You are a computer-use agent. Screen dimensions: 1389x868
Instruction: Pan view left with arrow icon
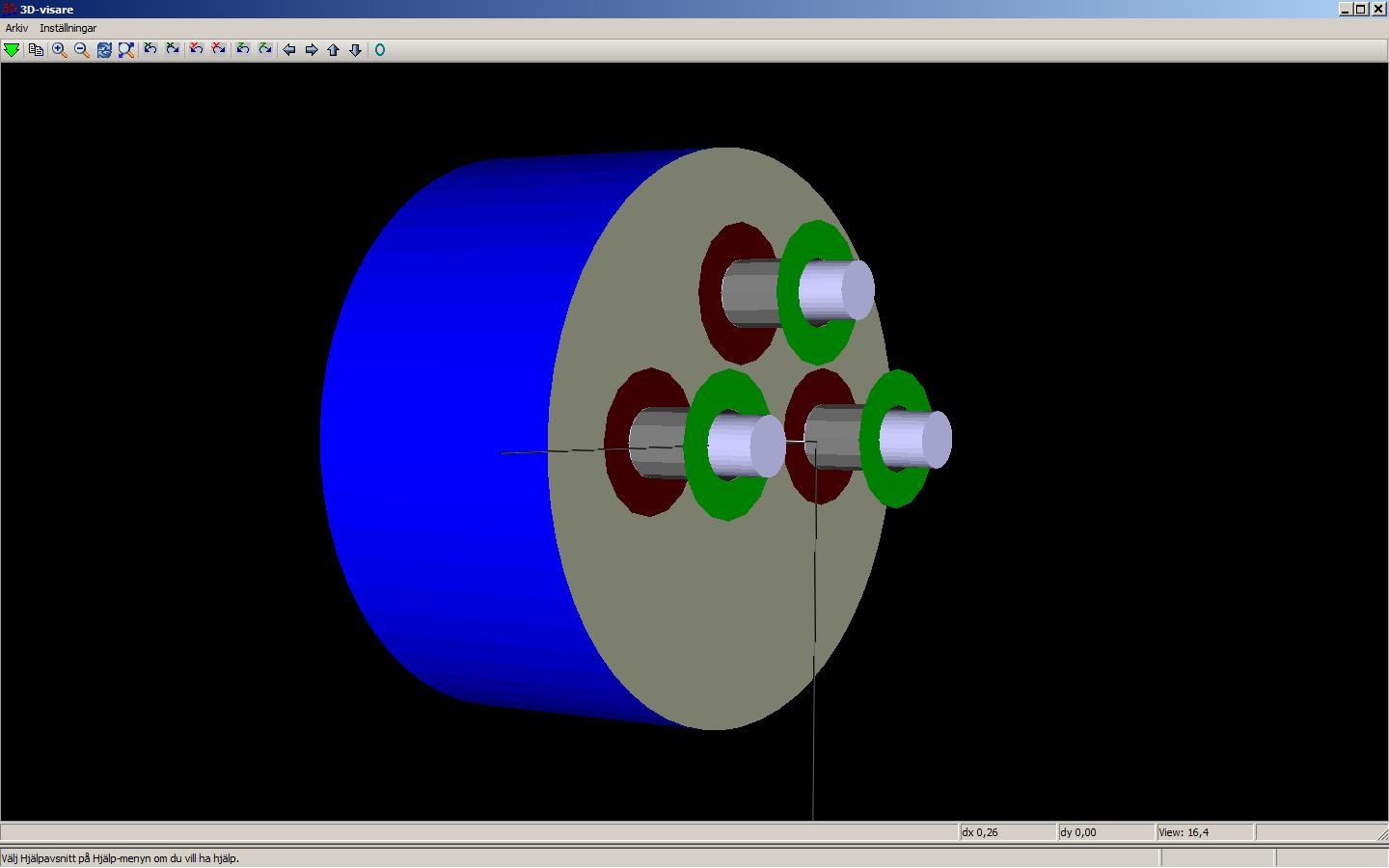point(289,50)
